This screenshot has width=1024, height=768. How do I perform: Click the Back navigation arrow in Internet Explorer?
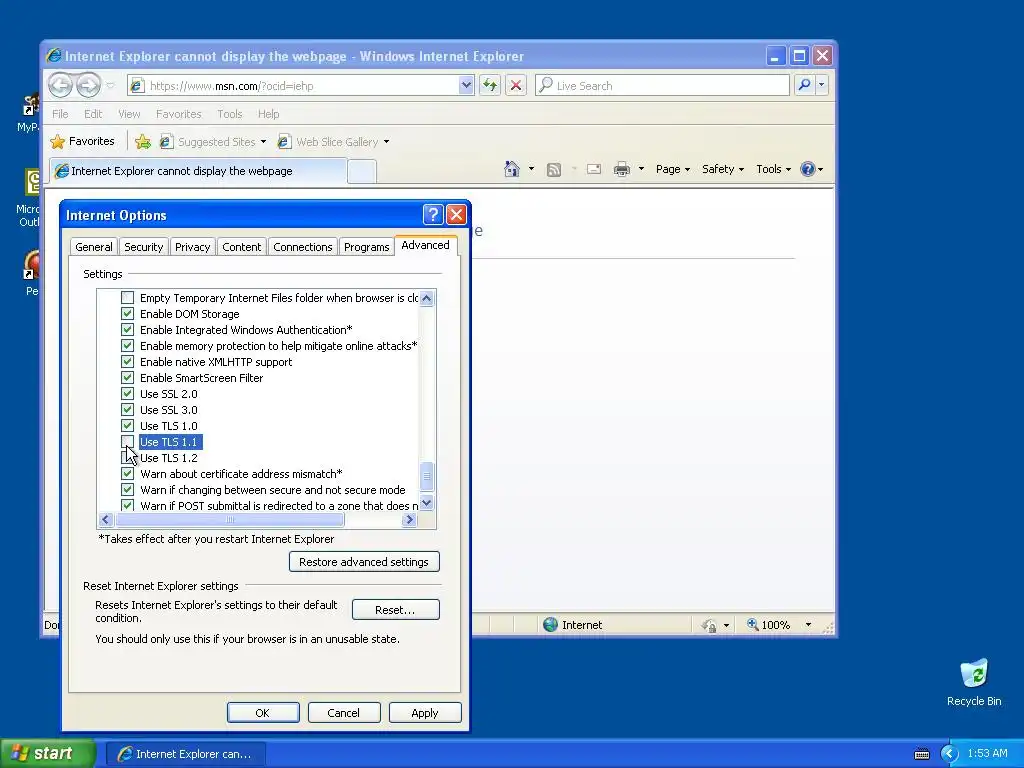pos(60,85)
